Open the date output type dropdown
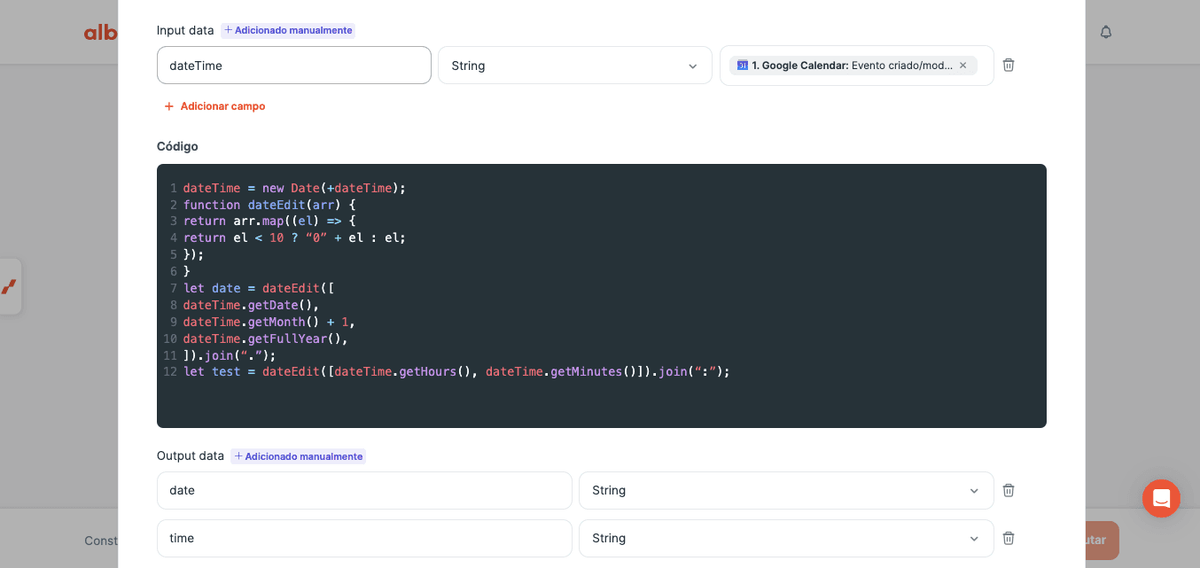Screen dimensions: 1200x568 click(x=786, y=490)
